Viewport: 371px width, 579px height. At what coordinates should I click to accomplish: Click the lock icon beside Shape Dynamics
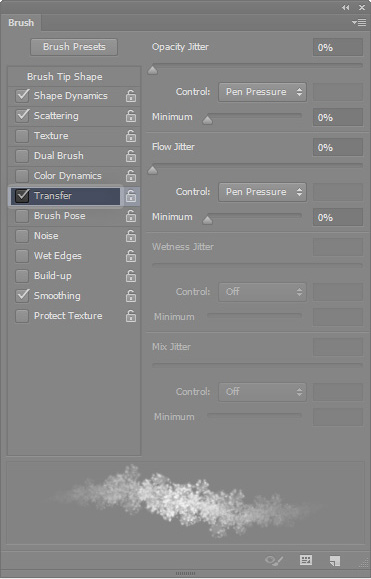click(x=131, y=96)
